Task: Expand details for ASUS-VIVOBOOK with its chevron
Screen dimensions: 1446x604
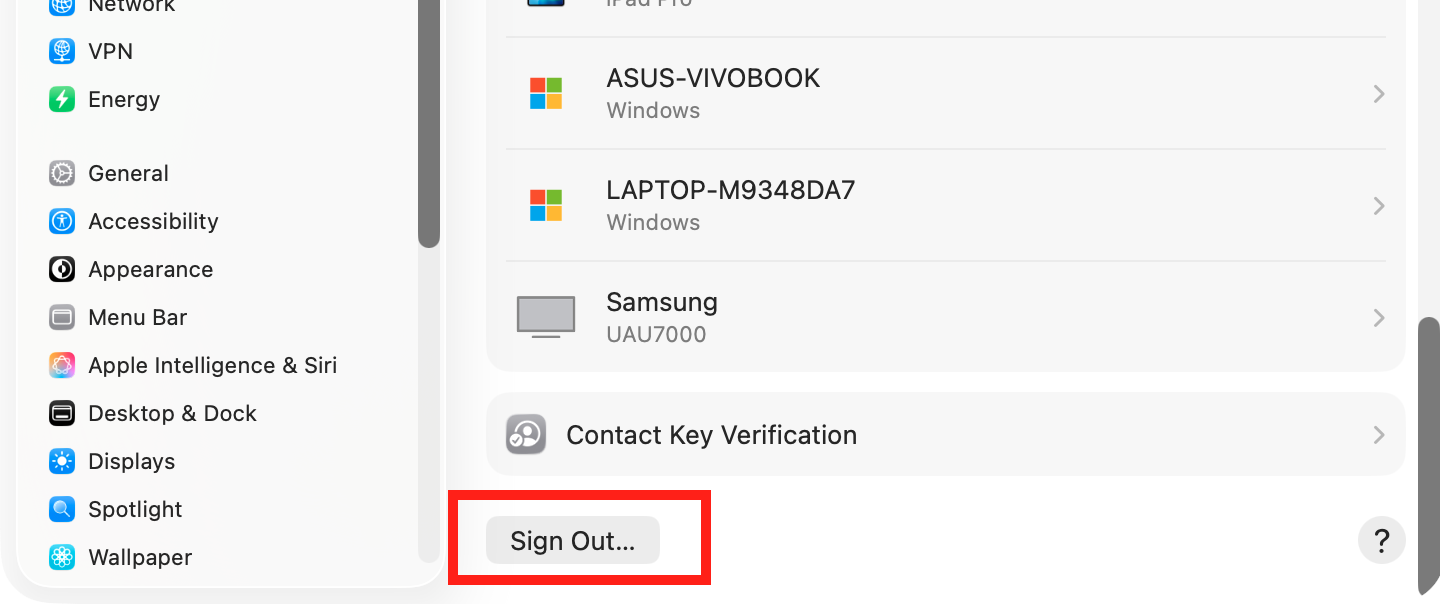Action: 1379,93
